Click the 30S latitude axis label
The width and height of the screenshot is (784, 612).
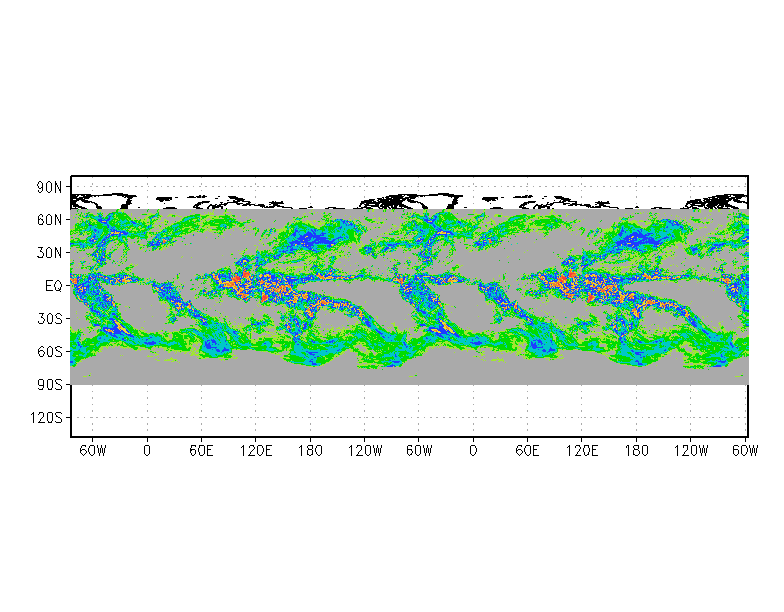[x=50, y=319]
